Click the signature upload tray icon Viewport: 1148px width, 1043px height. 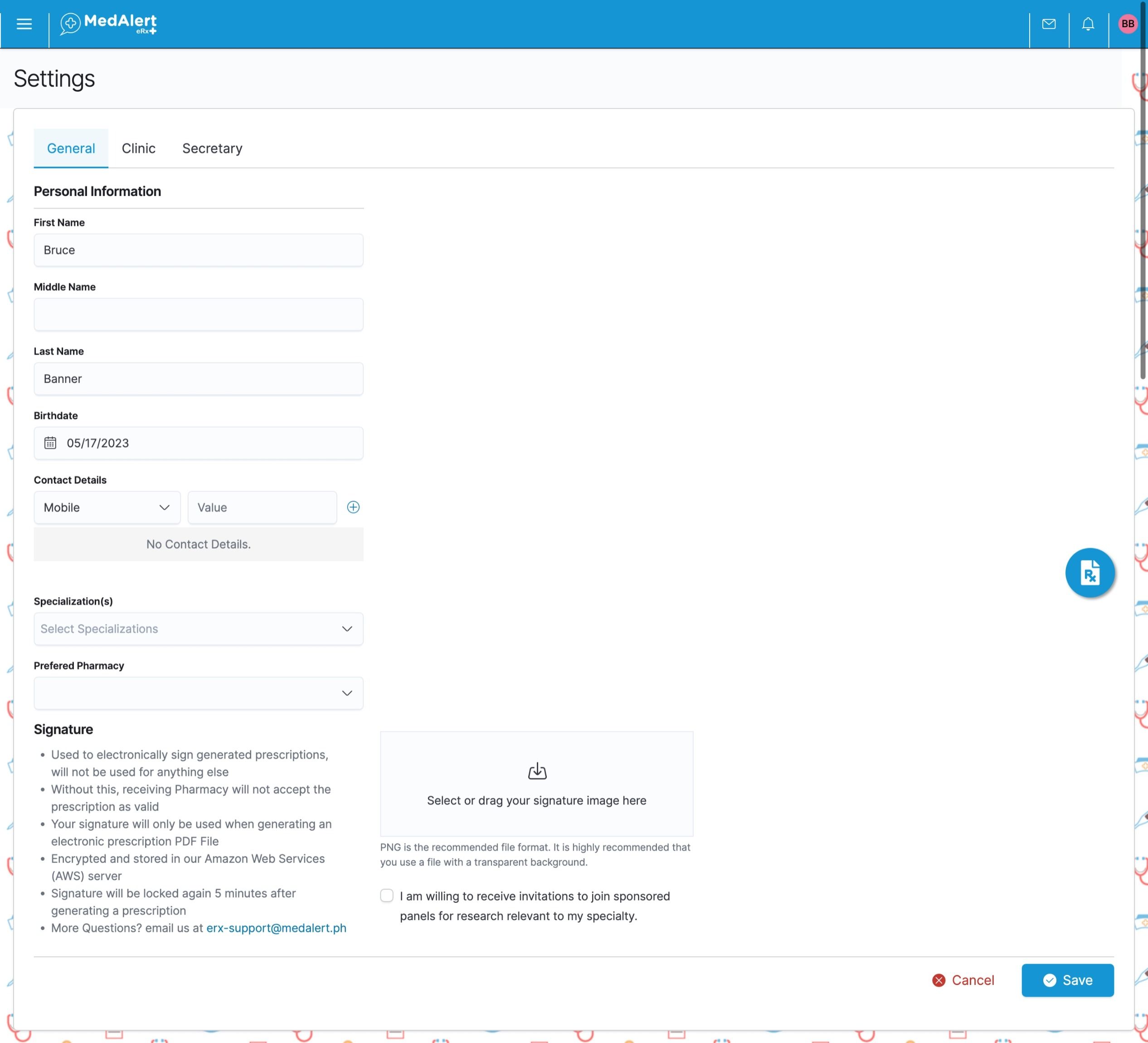pyautogui.click(x=537, y=771)
